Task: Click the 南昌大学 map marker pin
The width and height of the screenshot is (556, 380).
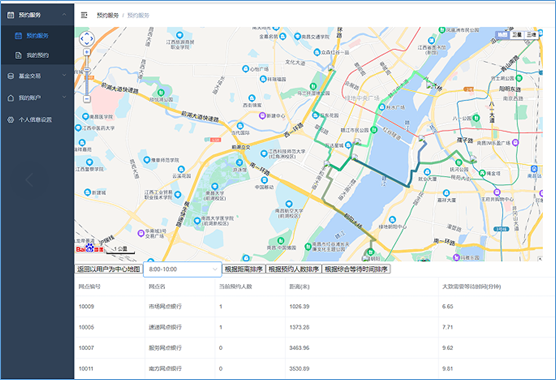Action: [215, 186]
